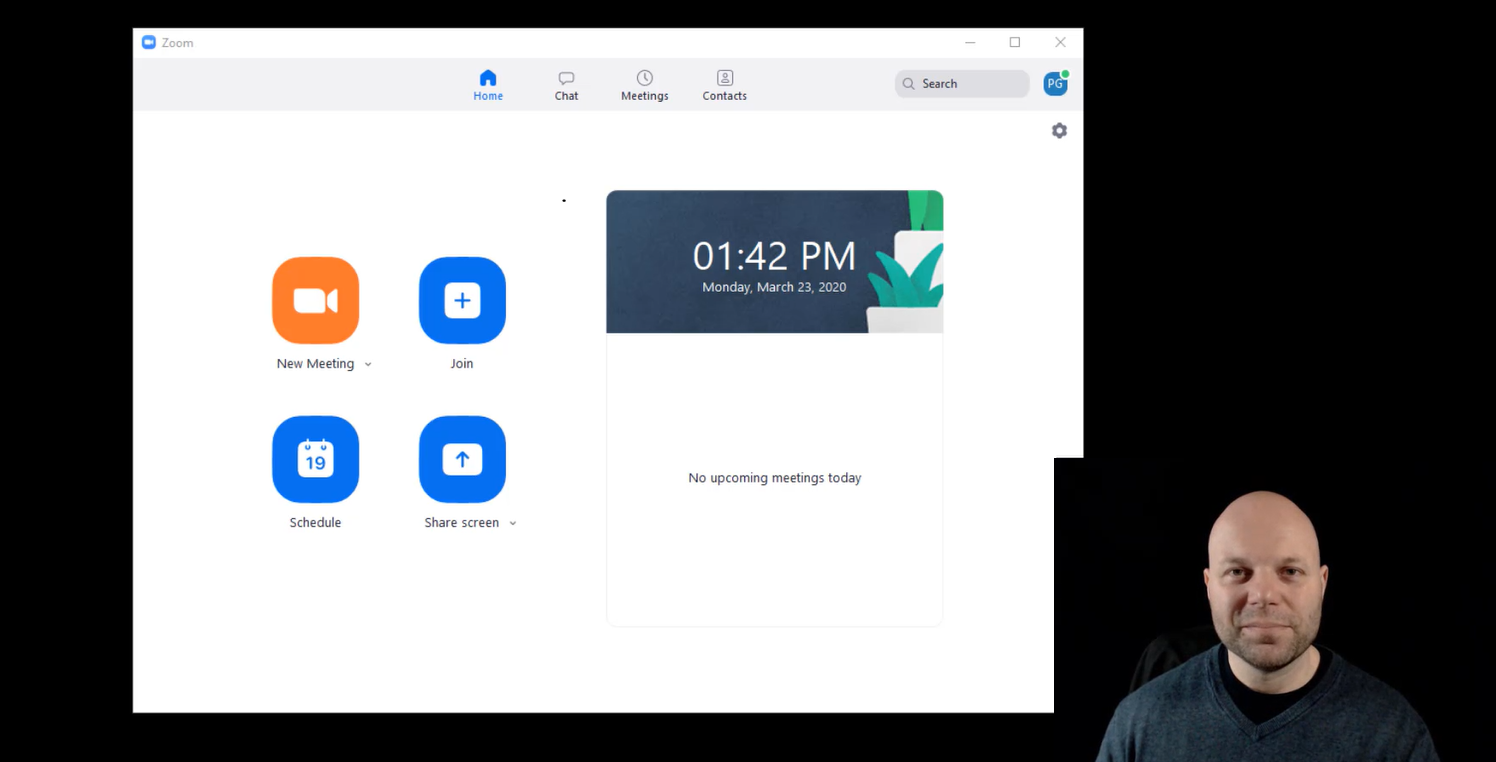Expand the New Meeting dropdown arrow

(368, 364)
